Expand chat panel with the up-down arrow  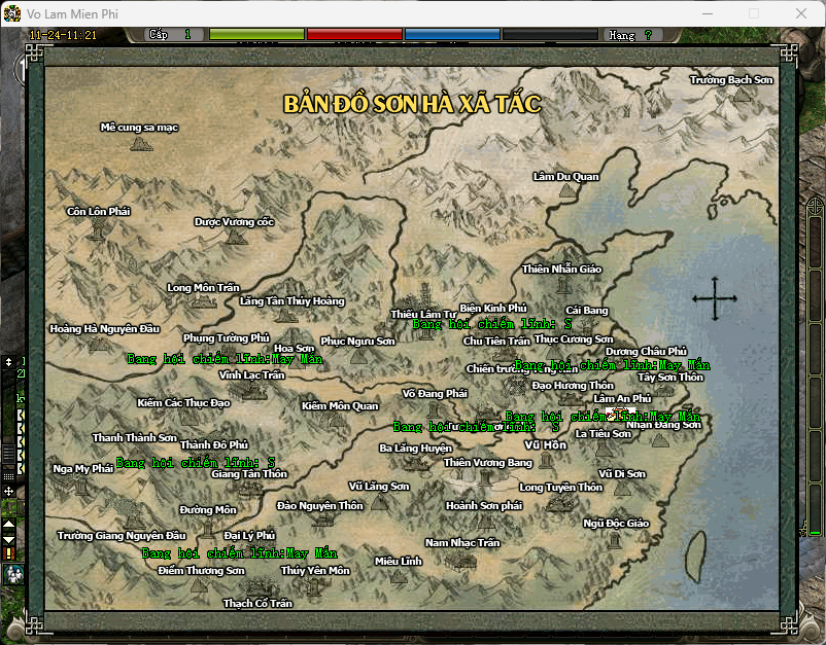click(9, 361)
